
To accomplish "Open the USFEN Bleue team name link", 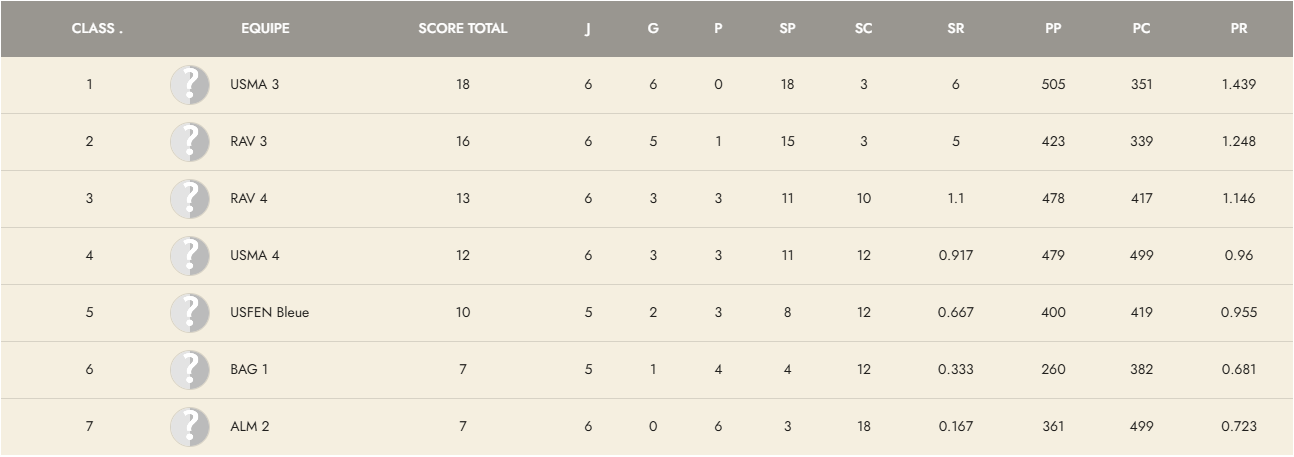I will coord(269,313).
